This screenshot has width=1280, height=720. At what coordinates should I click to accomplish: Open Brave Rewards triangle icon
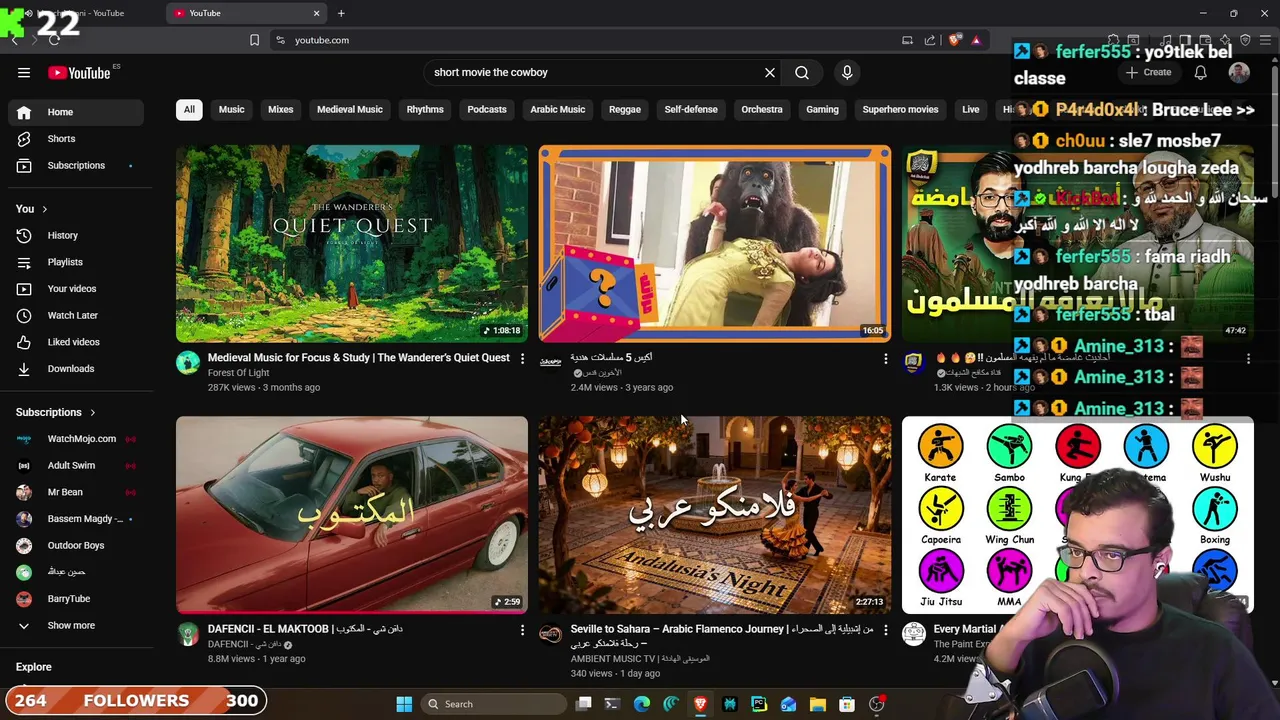point(976,40)
